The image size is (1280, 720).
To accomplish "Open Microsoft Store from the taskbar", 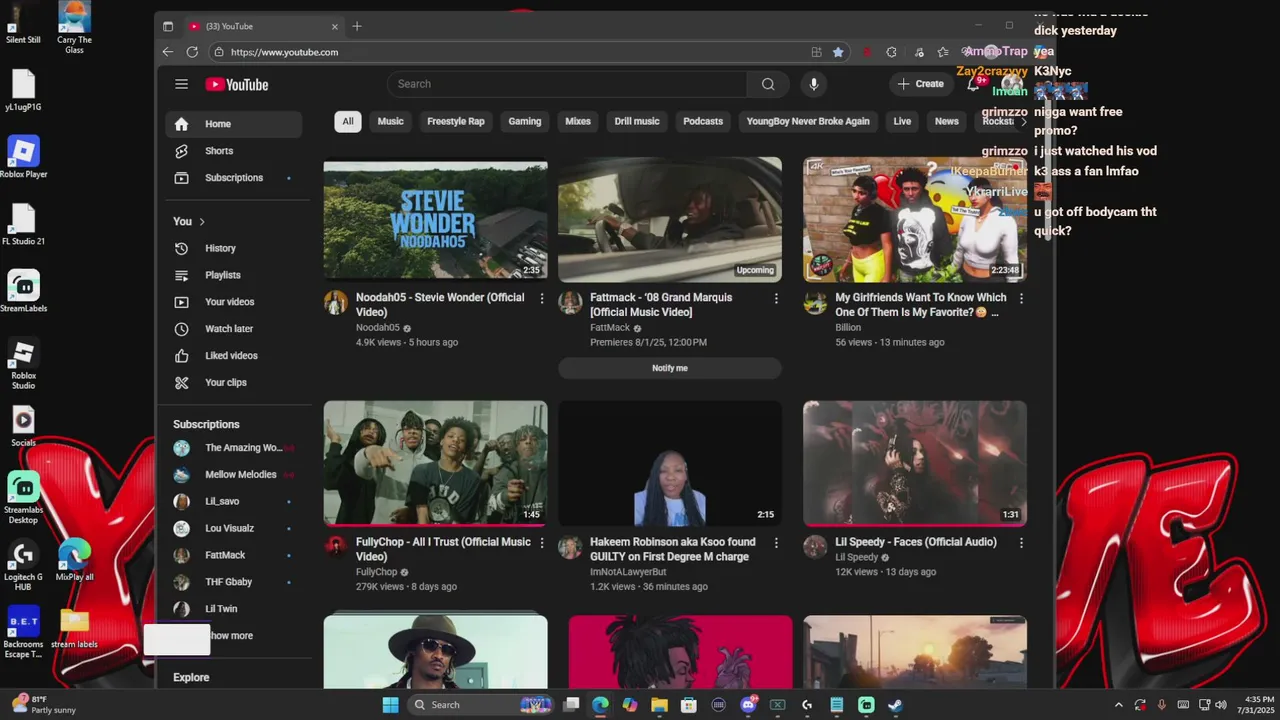I will point(689,705).
